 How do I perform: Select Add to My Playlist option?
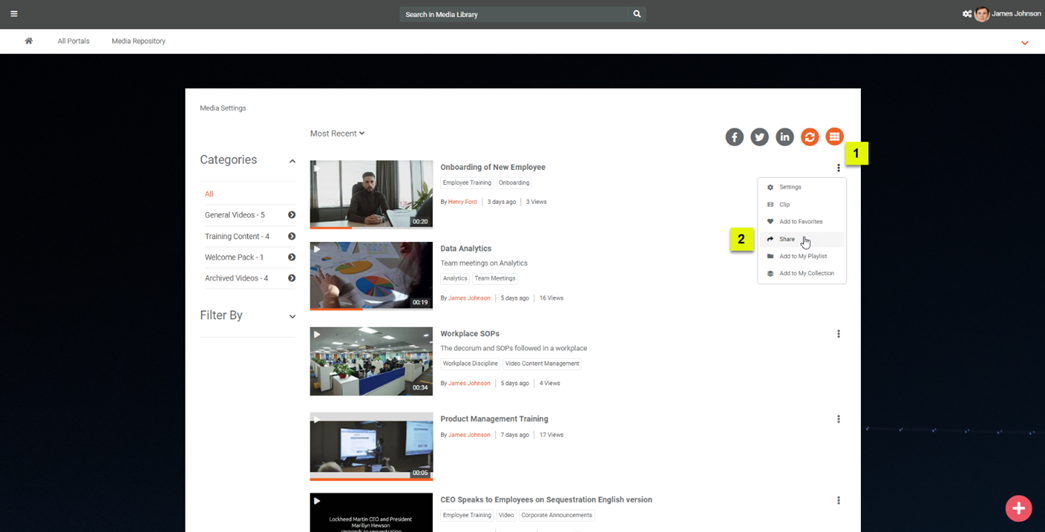[x=802, y=256]
